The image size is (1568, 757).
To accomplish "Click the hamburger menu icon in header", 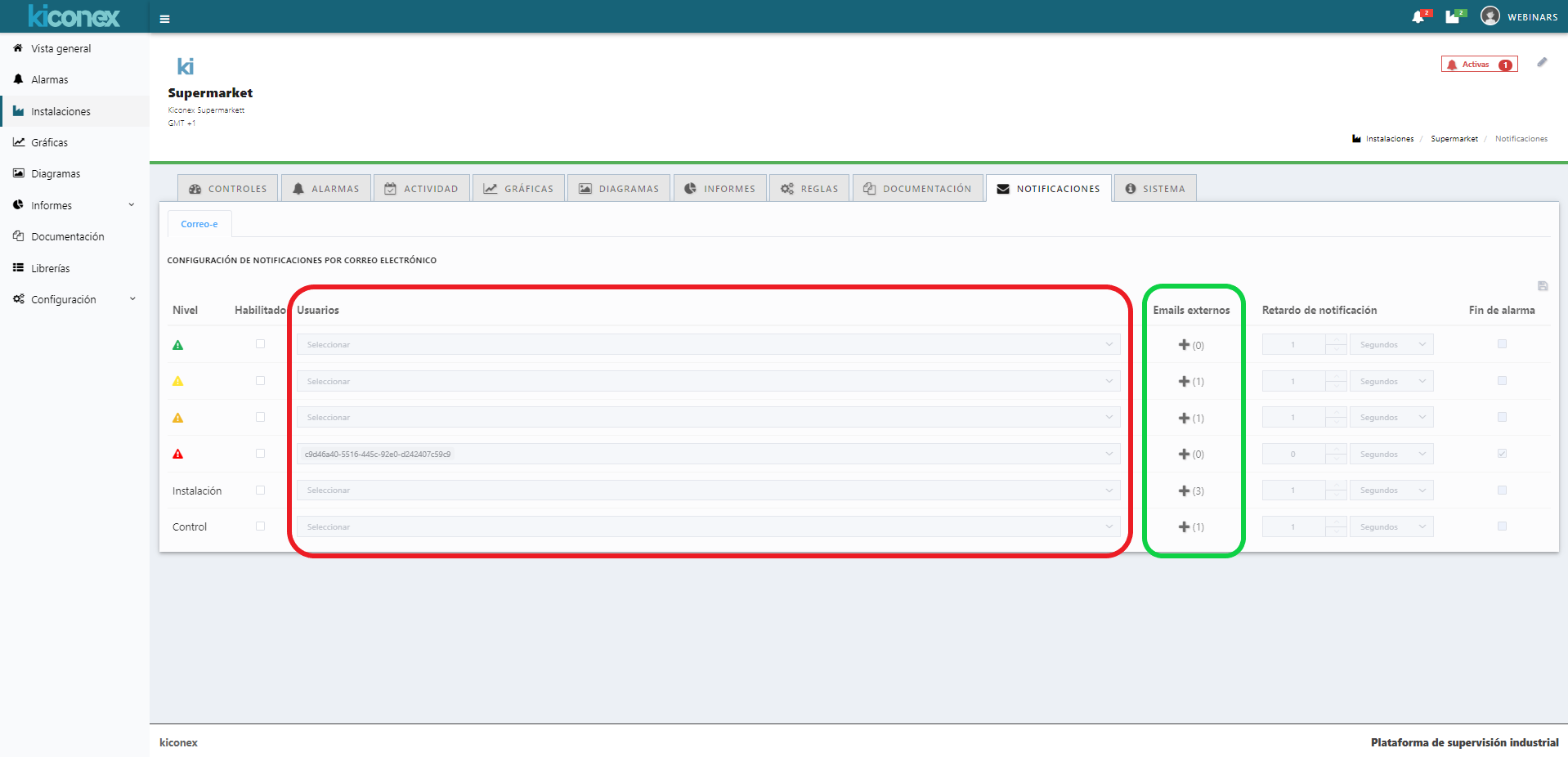I will [x=164, y=19].
